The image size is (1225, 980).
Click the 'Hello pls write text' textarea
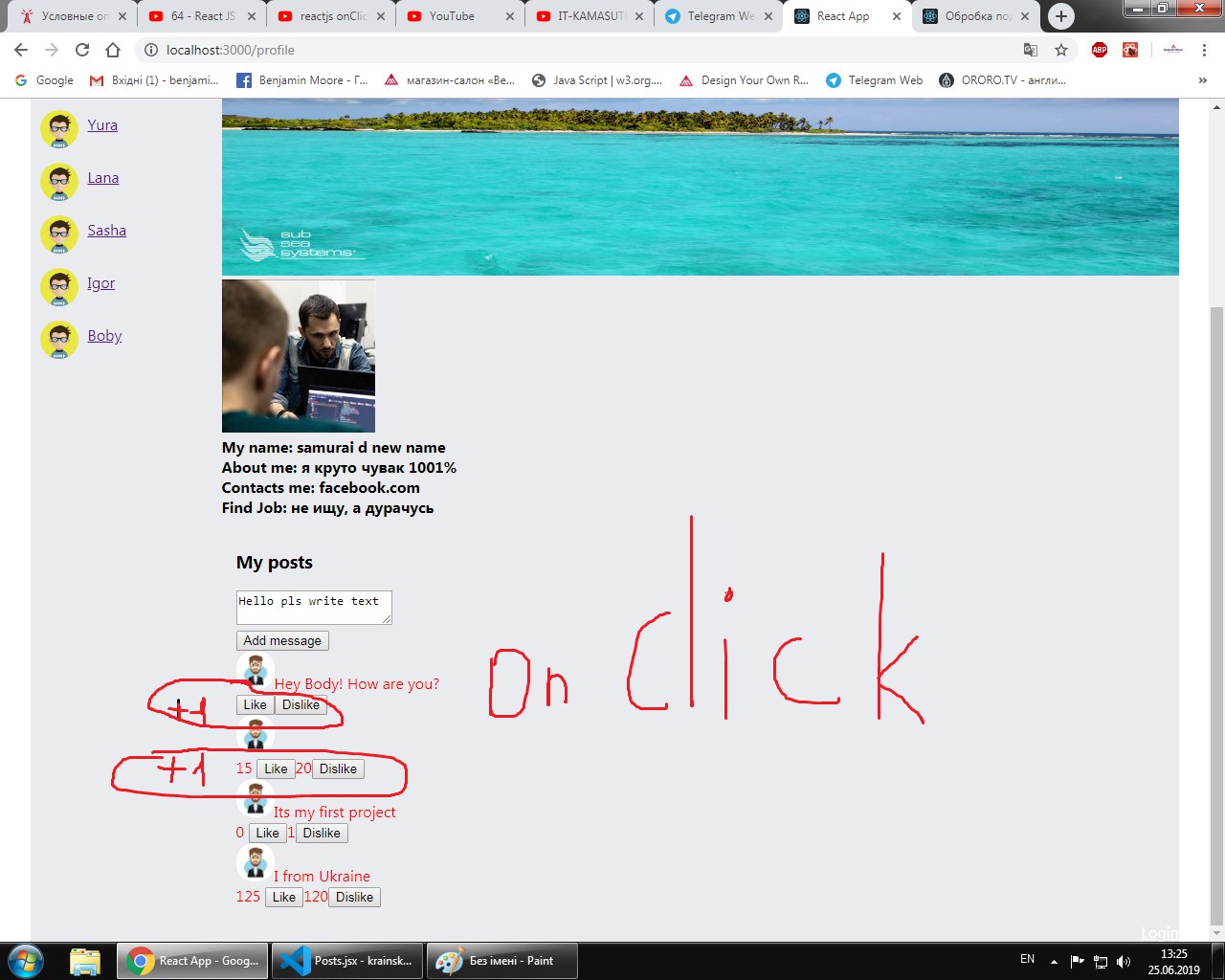pyautogui.click(x=314, y=608)
